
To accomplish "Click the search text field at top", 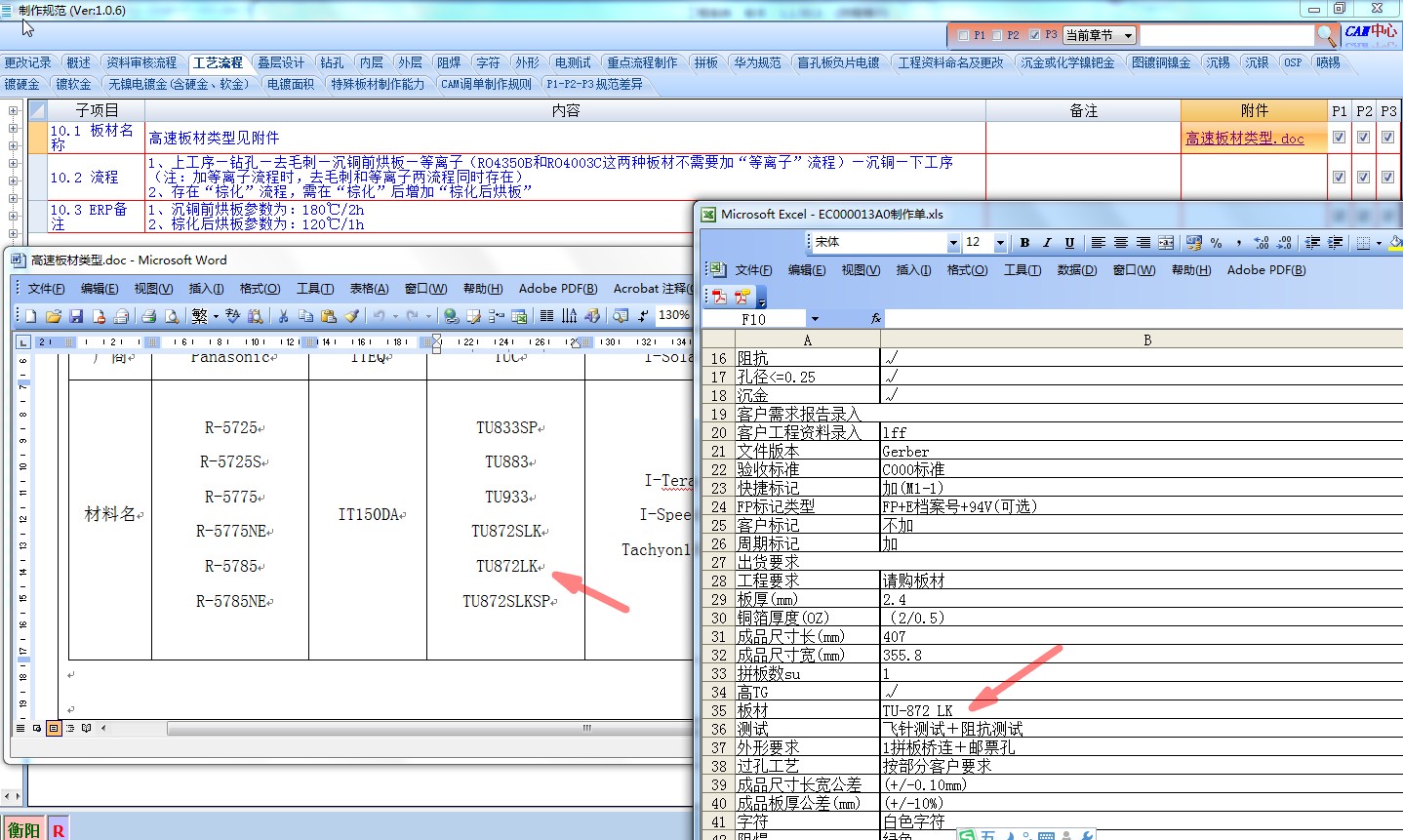I will click(x=1226, y=35).
